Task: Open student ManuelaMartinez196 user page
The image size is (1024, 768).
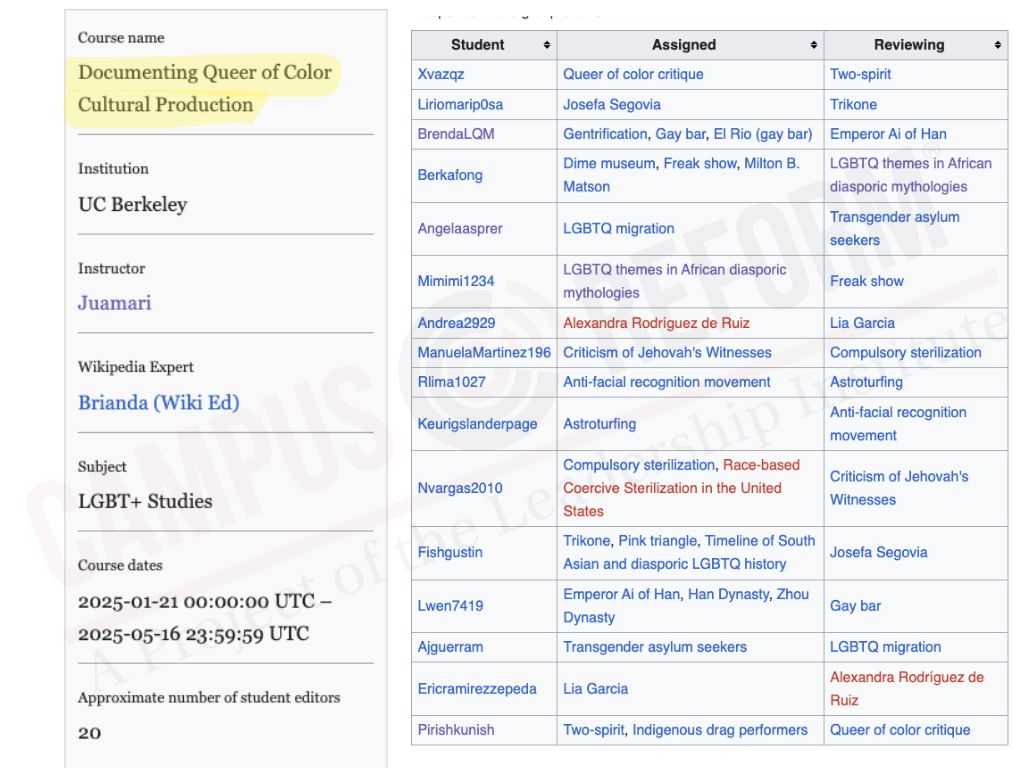Action: [485, 353]
